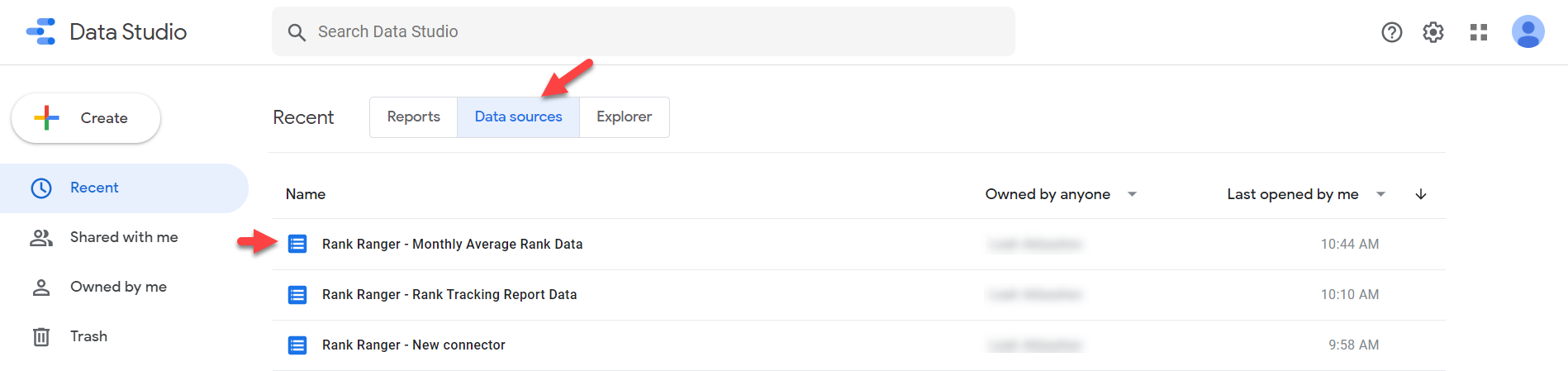Open the settings gear icon
The width and height of the screenshot is (1568, 371).
click(1433, 32)
